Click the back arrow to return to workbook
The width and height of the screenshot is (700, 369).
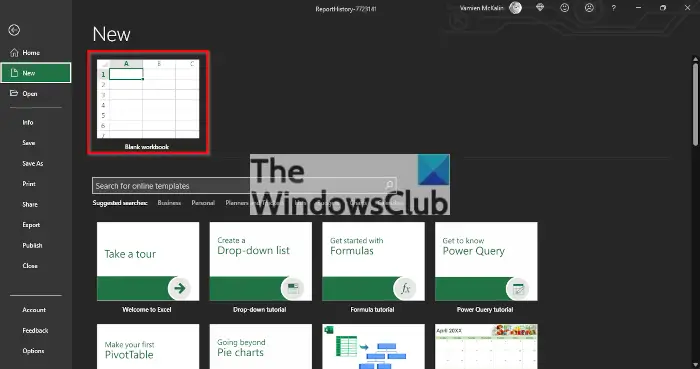click(x=14, y=30)
